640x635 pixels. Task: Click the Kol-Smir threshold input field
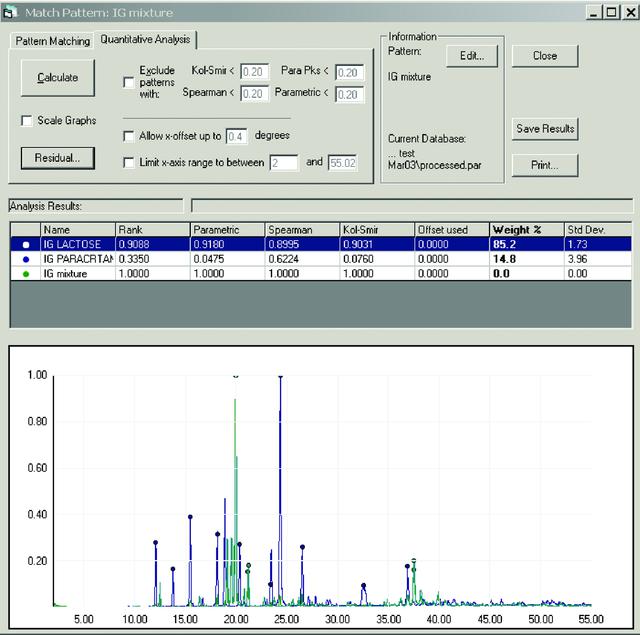click(254, 72)
